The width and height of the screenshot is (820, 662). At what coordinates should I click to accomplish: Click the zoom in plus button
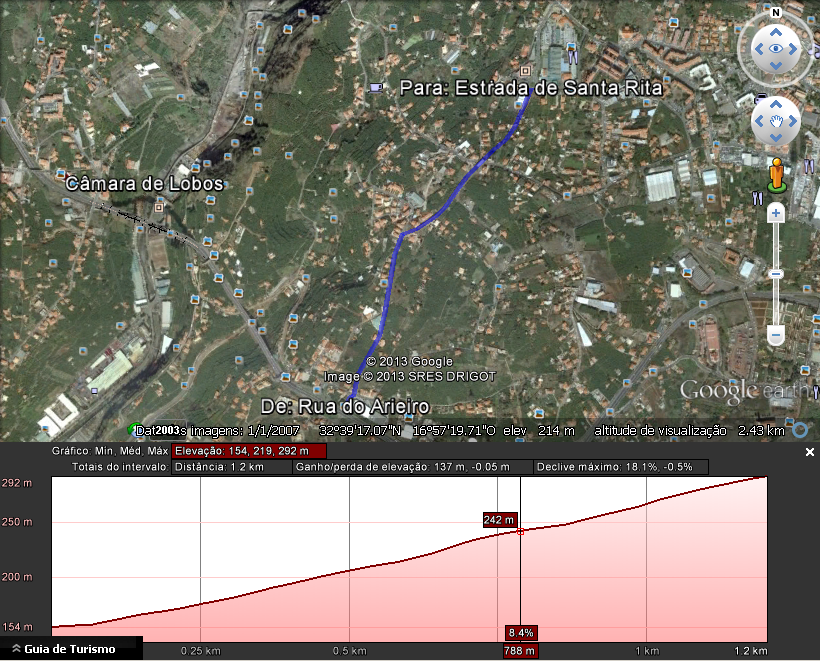click(776, 213)
